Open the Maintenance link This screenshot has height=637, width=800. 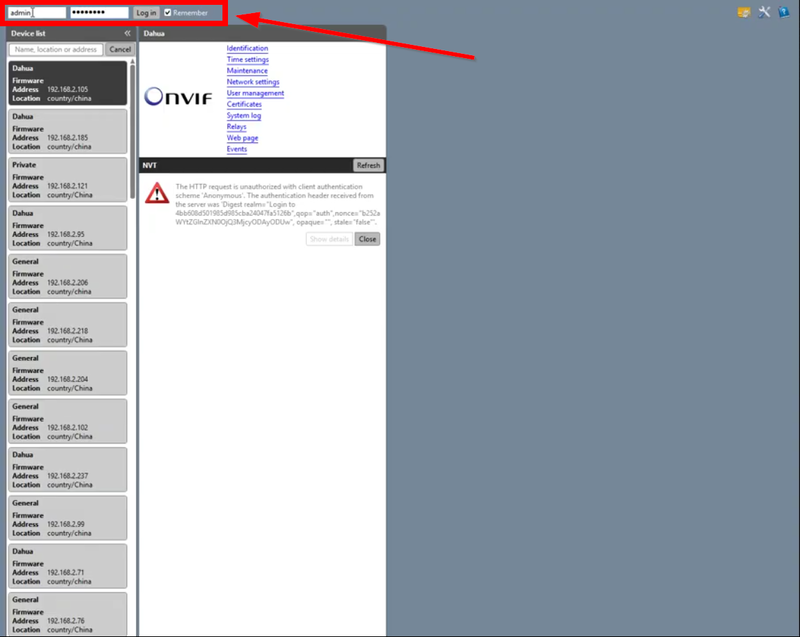[247, 70]
